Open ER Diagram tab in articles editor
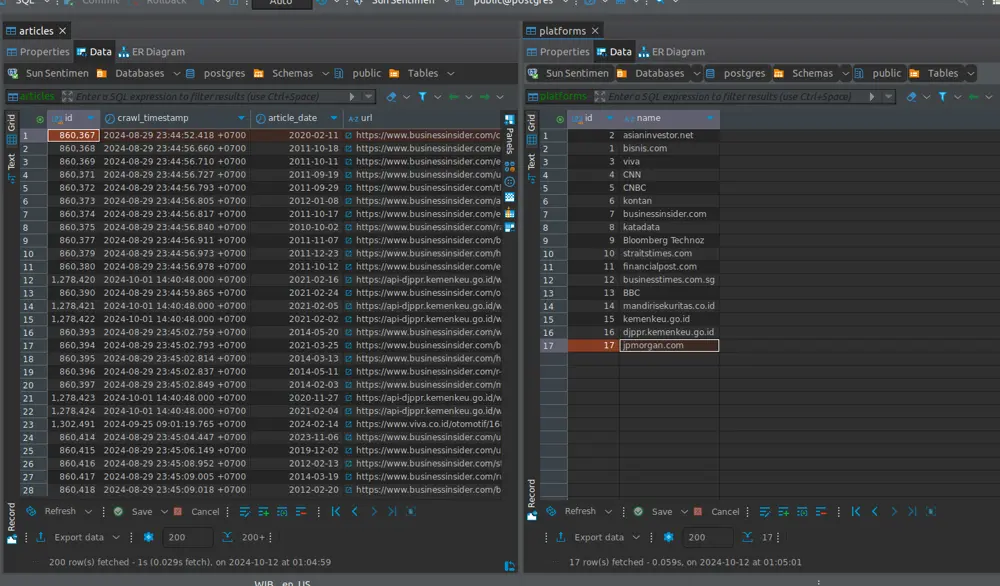The image size is (1000, 586). click(x=152, y=52)
